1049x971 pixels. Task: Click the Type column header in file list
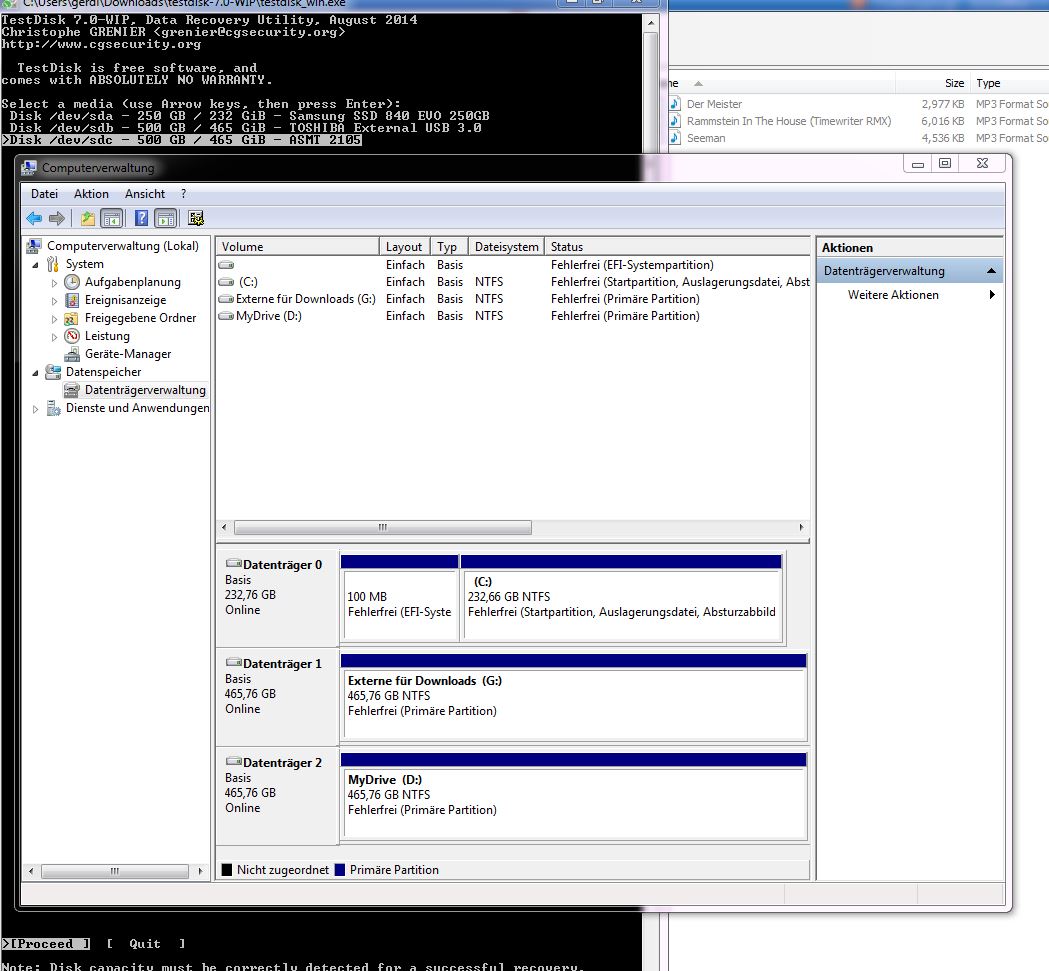[1010, 83]
